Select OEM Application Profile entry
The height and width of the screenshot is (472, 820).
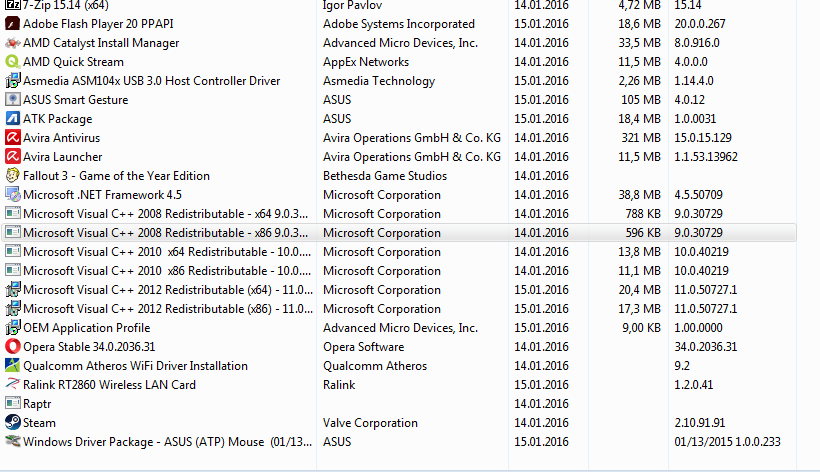[86, 328]
